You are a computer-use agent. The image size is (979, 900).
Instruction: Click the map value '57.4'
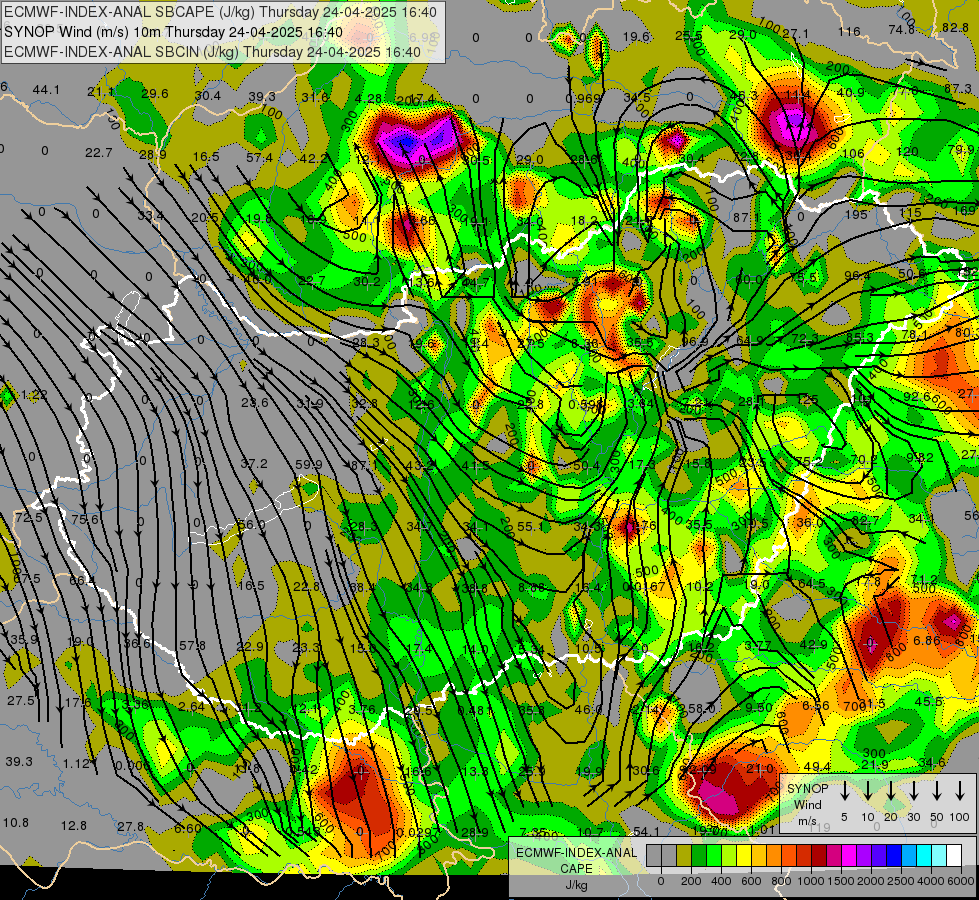tap(259, 157)
